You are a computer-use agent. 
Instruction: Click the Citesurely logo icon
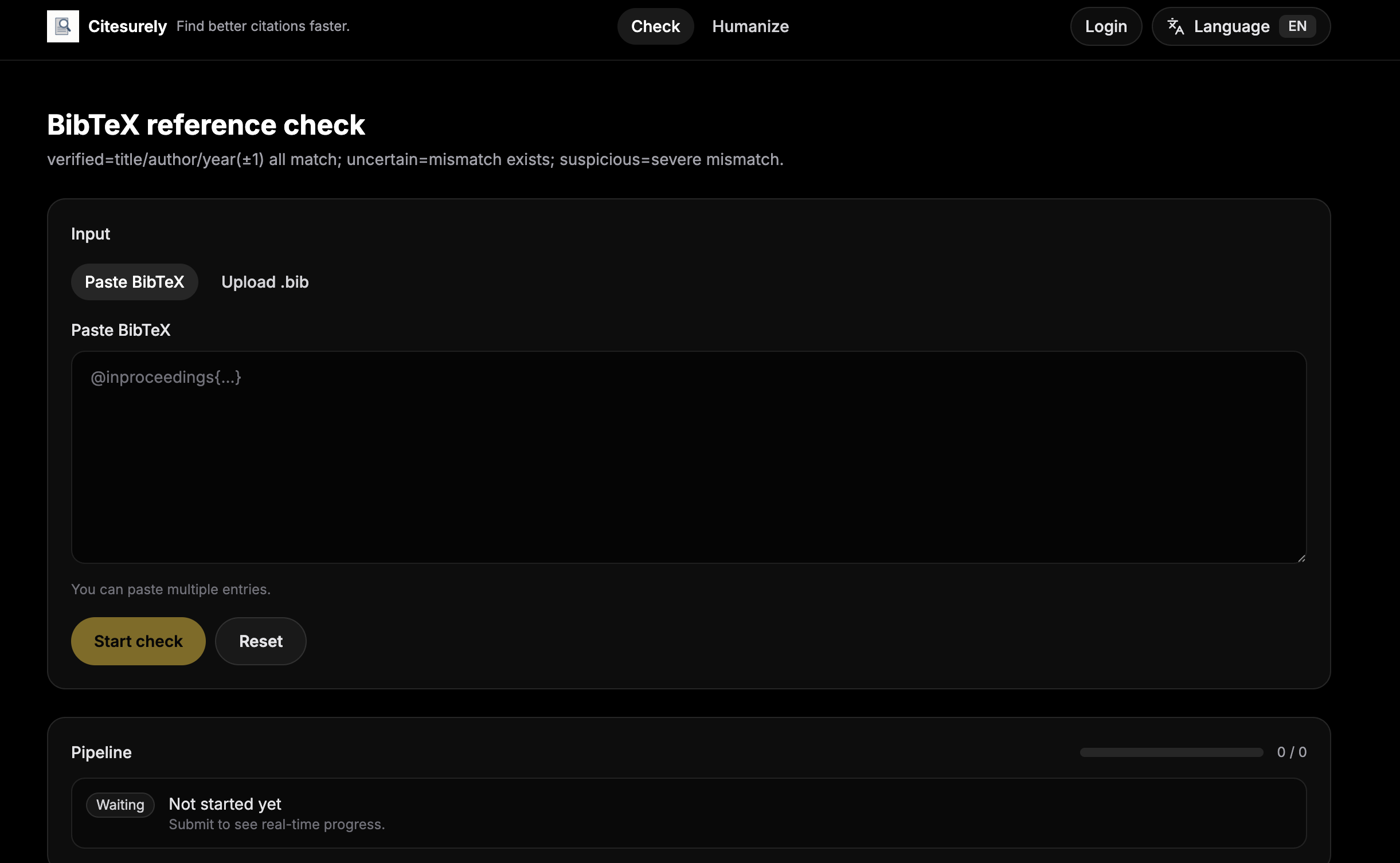click(63, 26)
